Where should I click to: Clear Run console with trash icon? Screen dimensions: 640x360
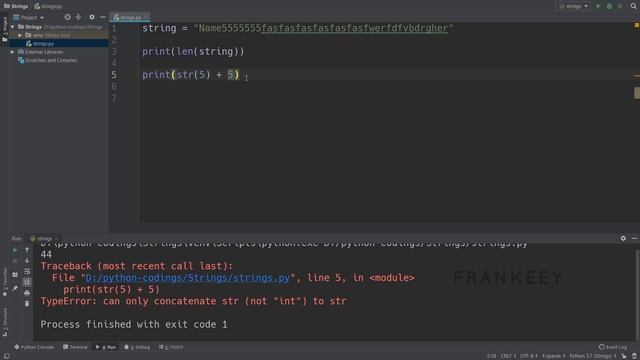[x=27, y=304]
